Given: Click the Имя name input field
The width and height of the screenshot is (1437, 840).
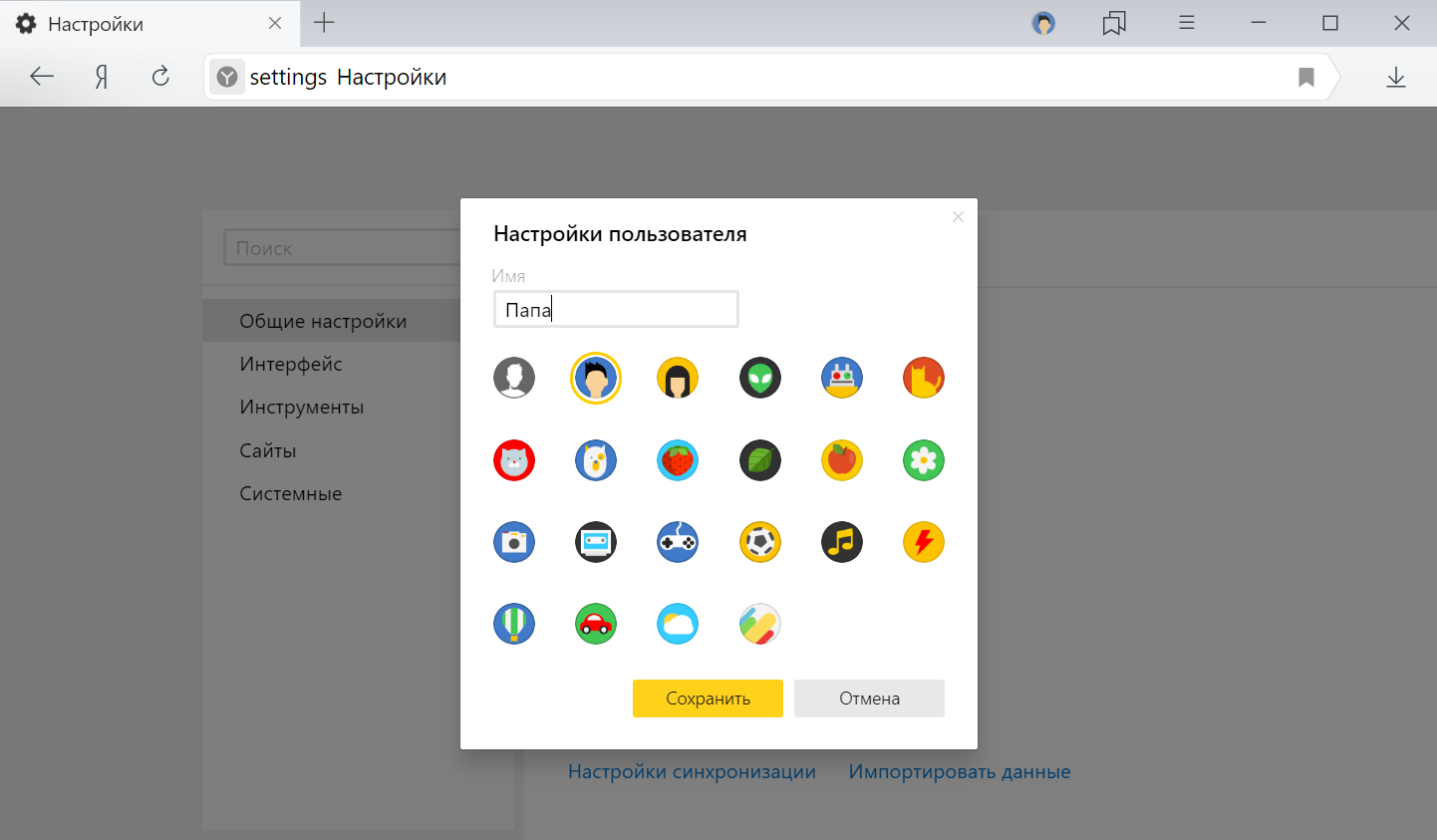Looking at the screenshot, I should click(616, 309).
